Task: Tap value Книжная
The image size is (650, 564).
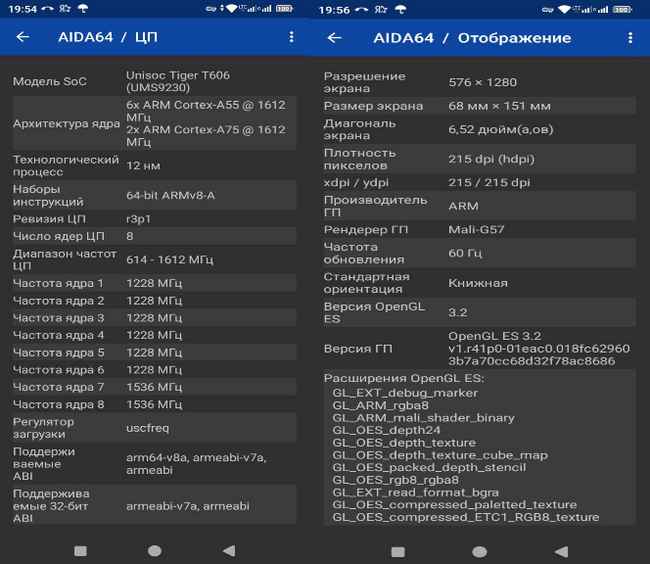Action: (478, 283)
